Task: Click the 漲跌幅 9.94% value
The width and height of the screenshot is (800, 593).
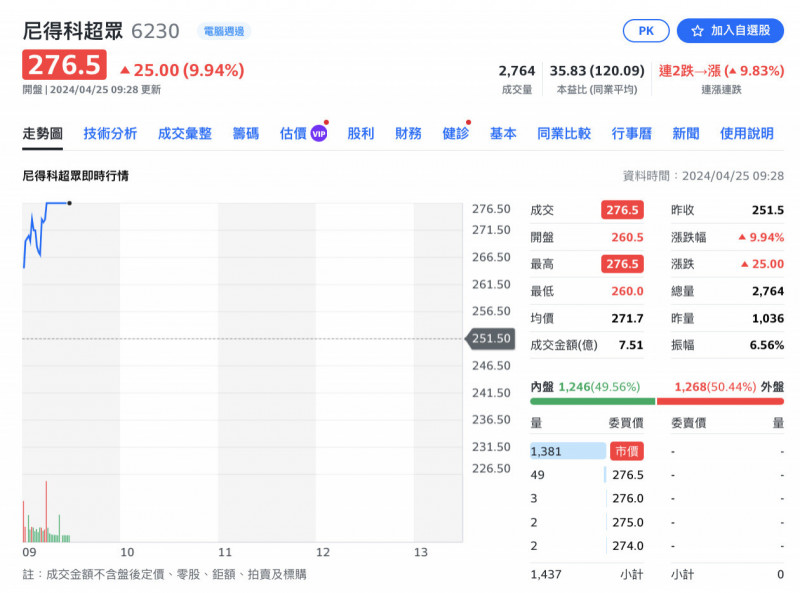Action: pos(761,237)
